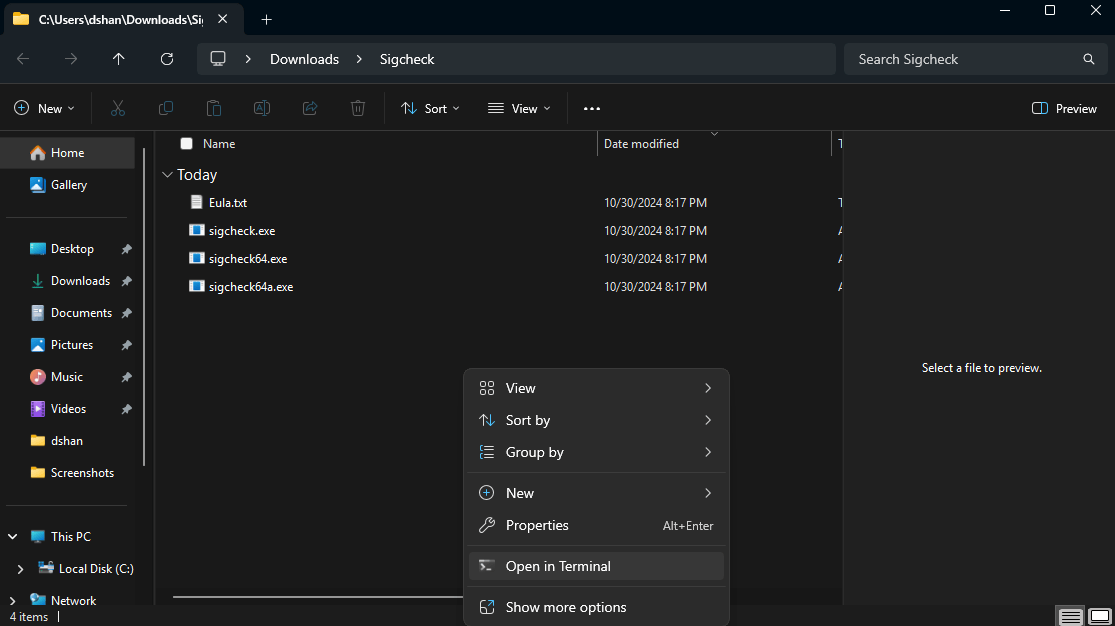Screen dimensions: 1115x626
Task: Toggle the select-all checkbox beside Name
Action: (x=186, y=144)
